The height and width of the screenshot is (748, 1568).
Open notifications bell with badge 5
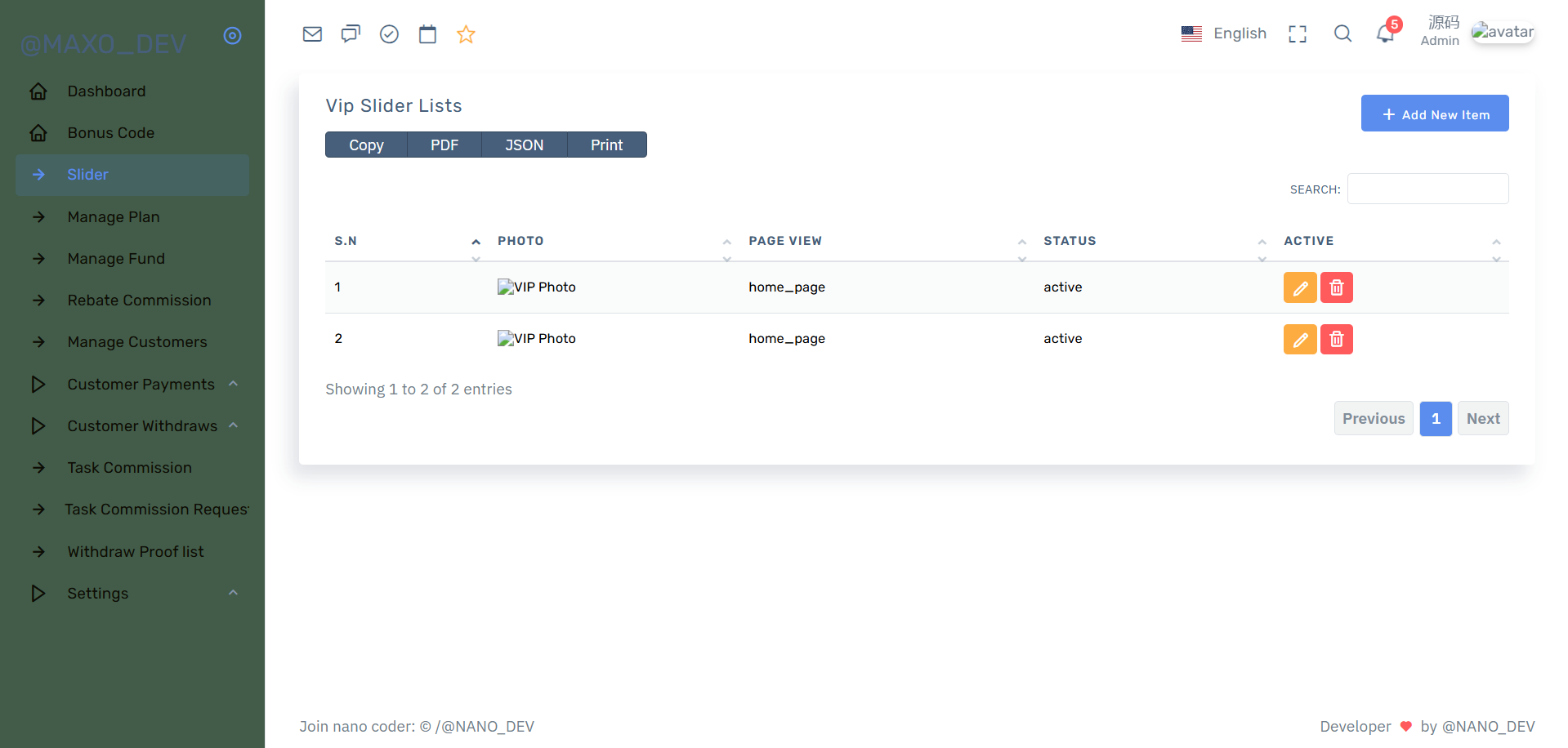coord(1387,31)
